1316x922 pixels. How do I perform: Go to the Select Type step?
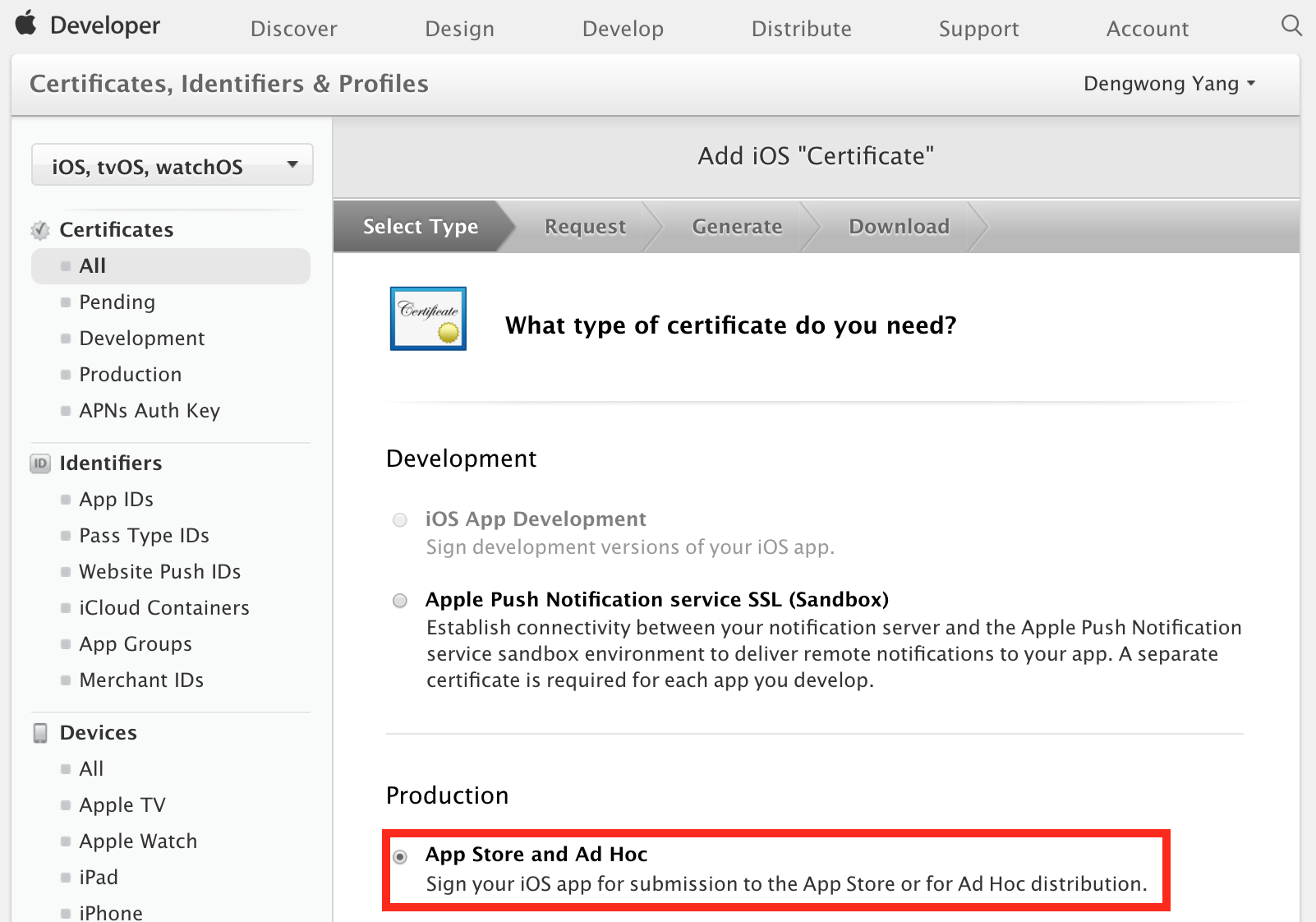(421, 226)
